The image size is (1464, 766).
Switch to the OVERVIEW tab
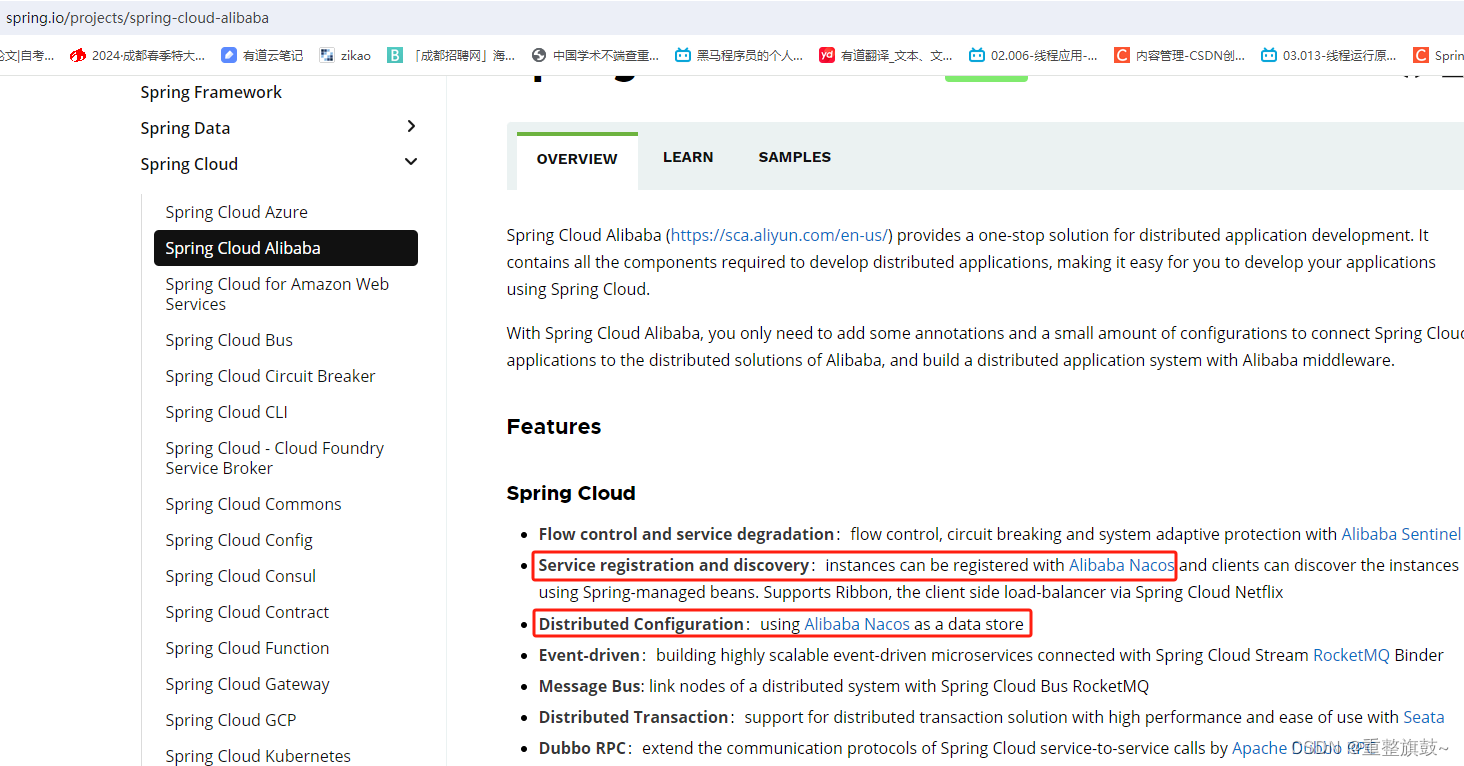pyautogui.click(x=577, y=159)
